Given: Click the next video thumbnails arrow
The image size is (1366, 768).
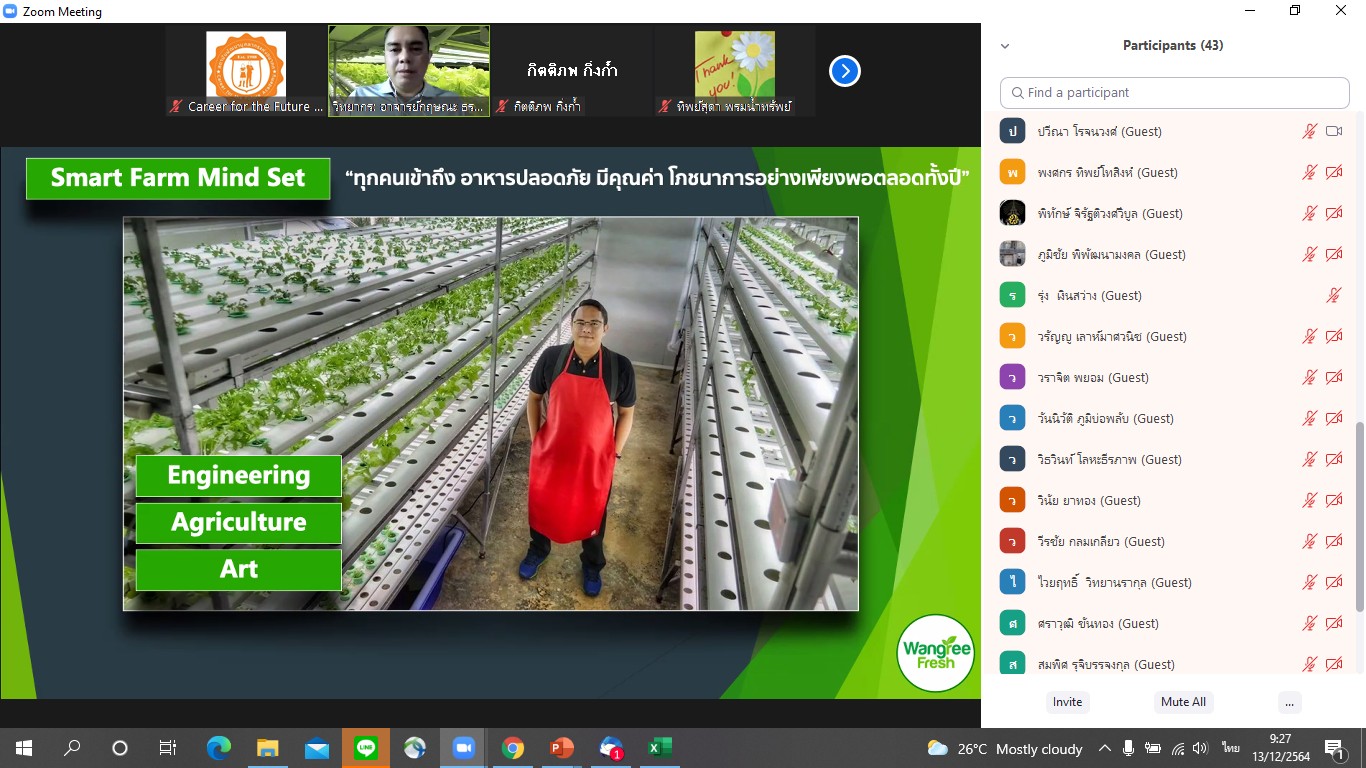Looking at the screenshot, I should coord(845,71).
